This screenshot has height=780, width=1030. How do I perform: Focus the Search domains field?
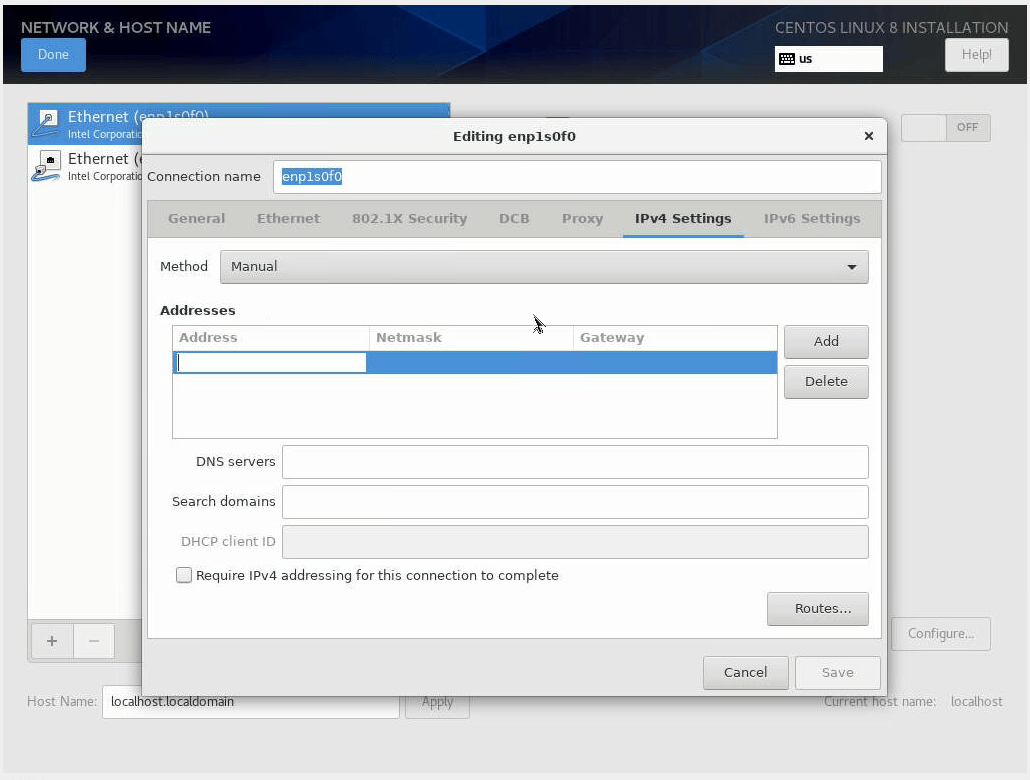[575, 502]
